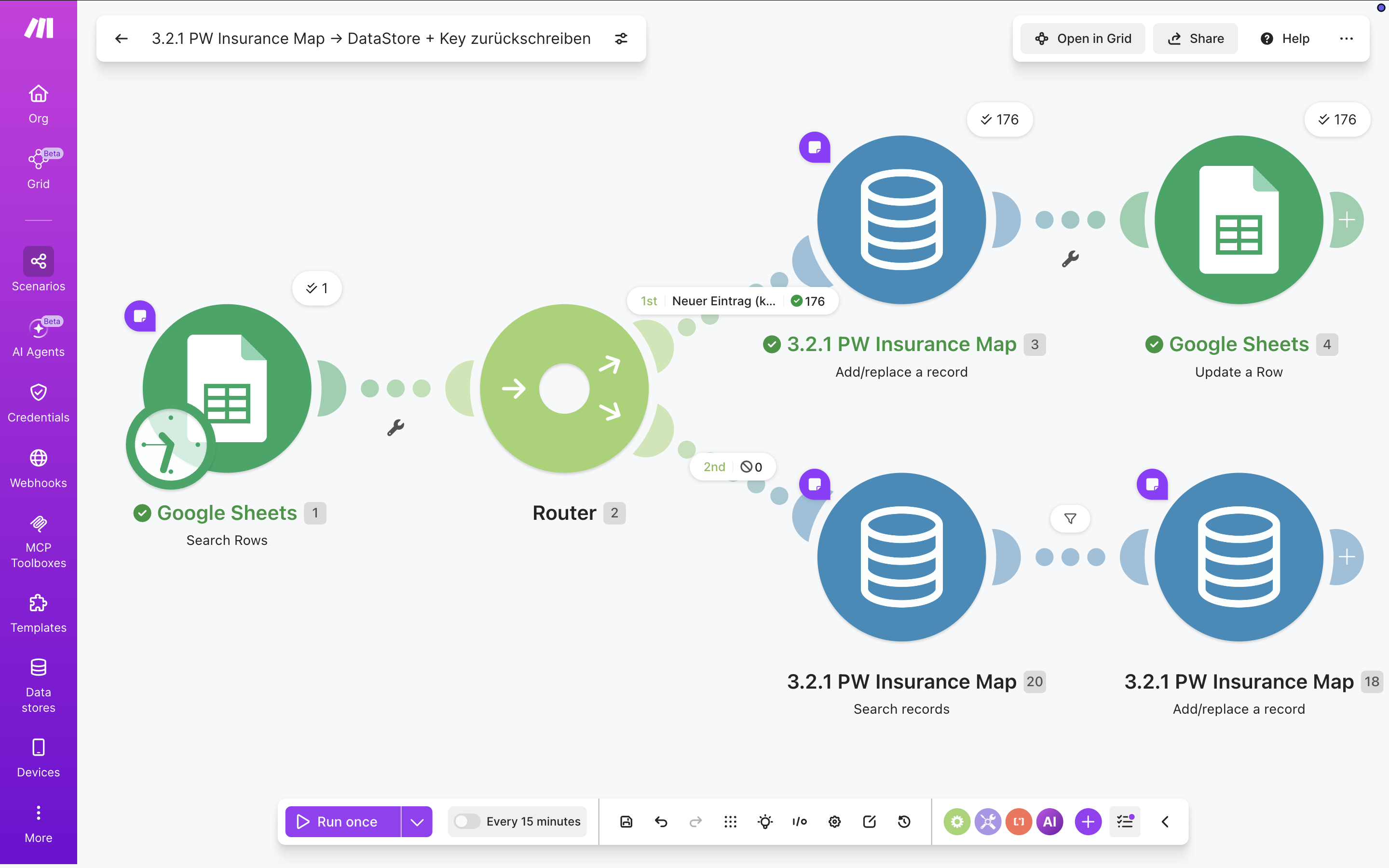
Task: Open the 1st route Neuer Eintrag filter label
Action: [x=733, y=301]
